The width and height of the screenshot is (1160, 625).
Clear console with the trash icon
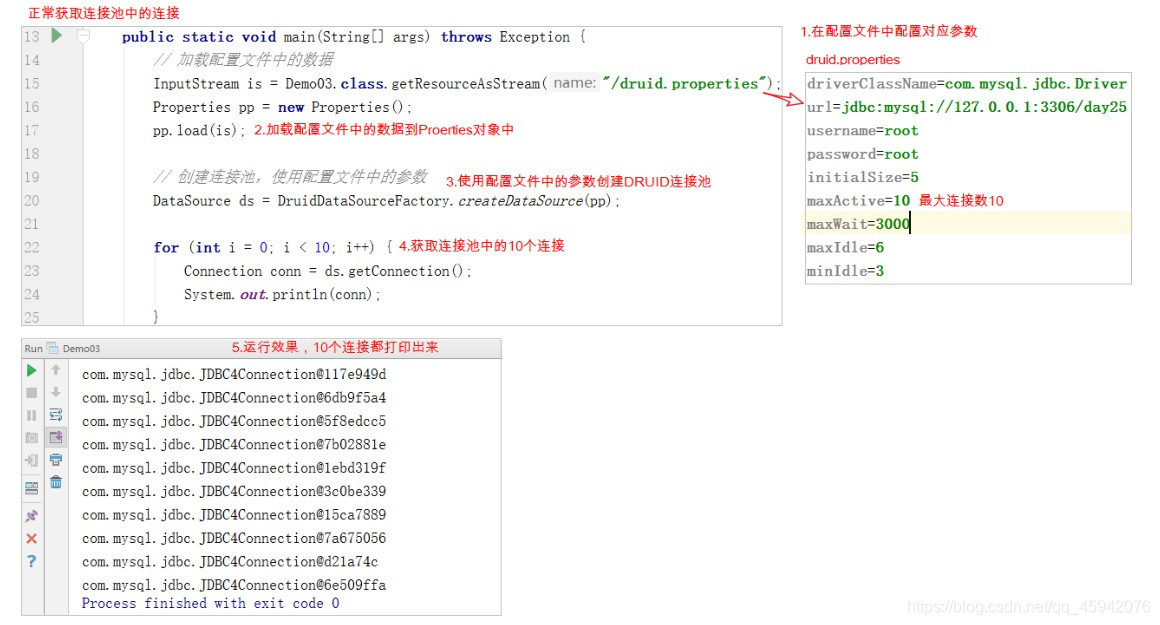55,482
